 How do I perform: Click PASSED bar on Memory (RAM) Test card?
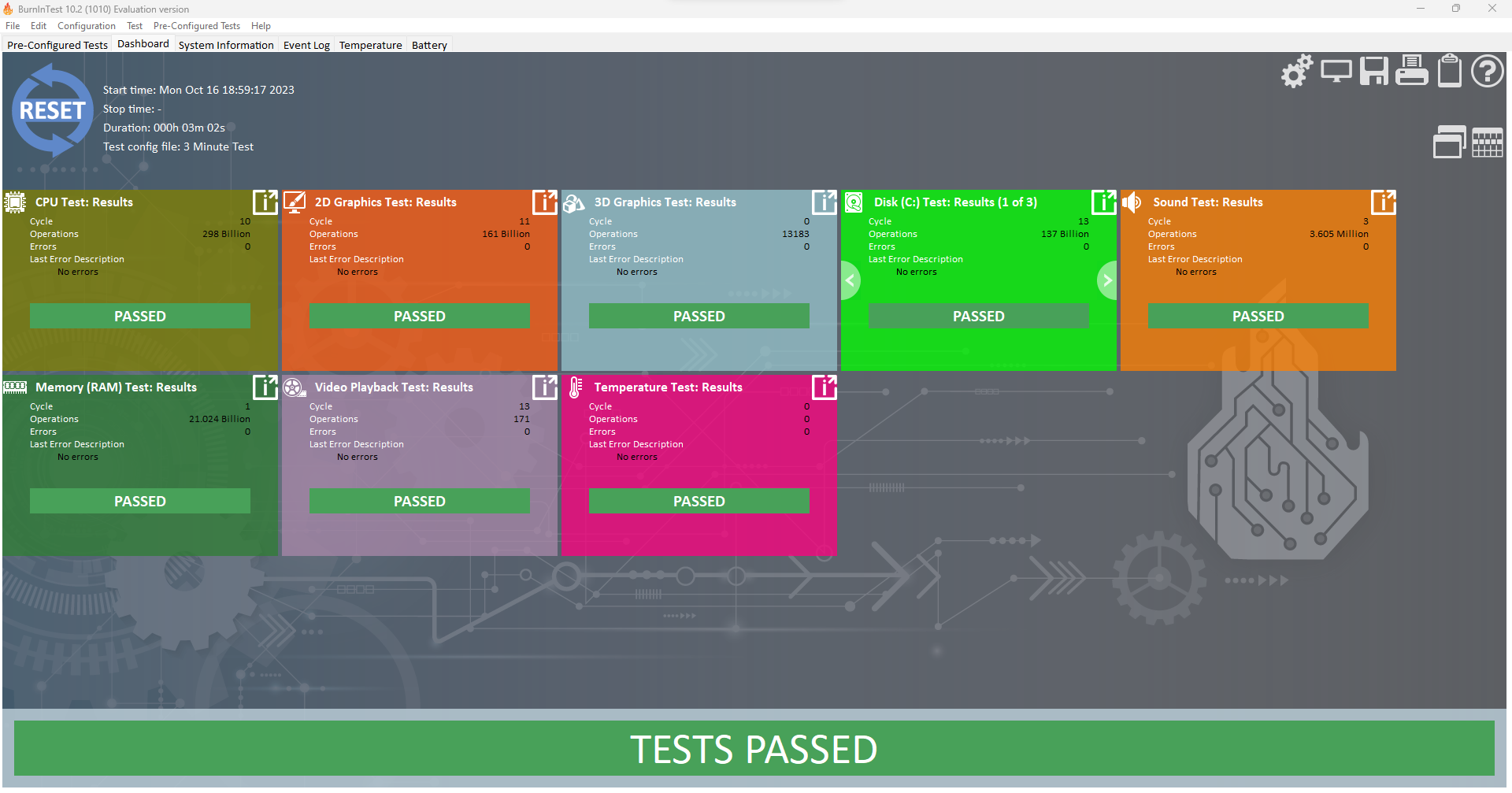[x=140, y=501]
